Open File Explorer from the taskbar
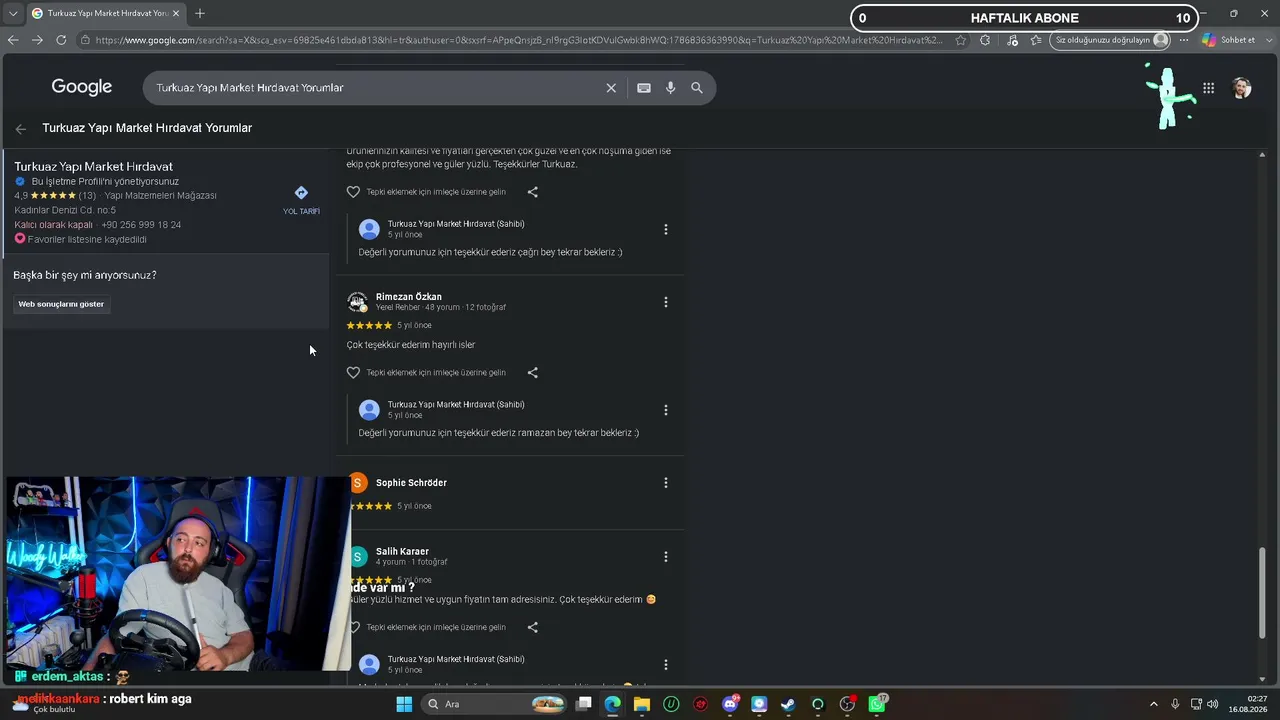This screenshot has height=720, width=1280. (642, 704)
